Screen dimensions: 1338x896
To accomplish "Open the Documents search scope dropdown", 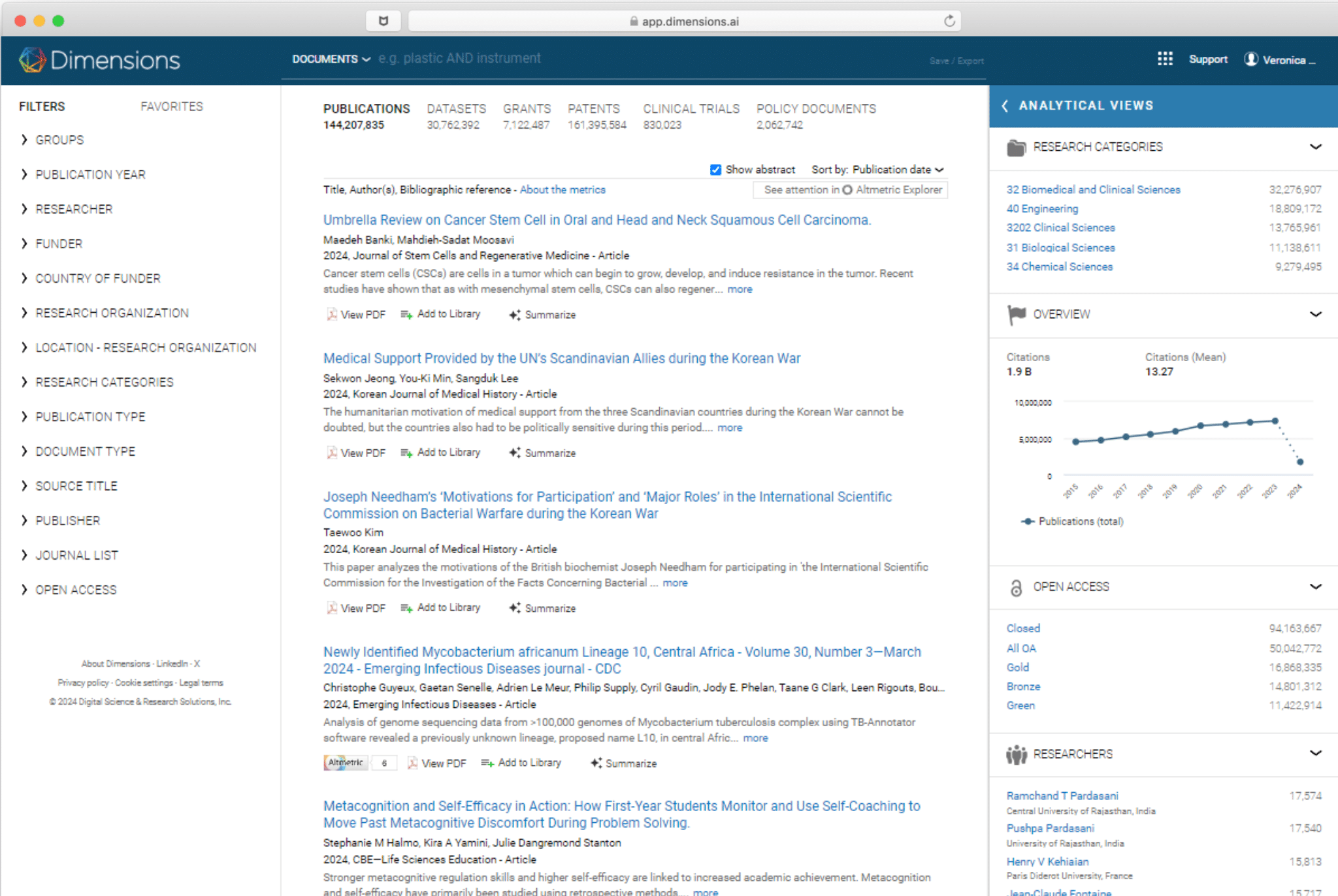I will point(331,59).
